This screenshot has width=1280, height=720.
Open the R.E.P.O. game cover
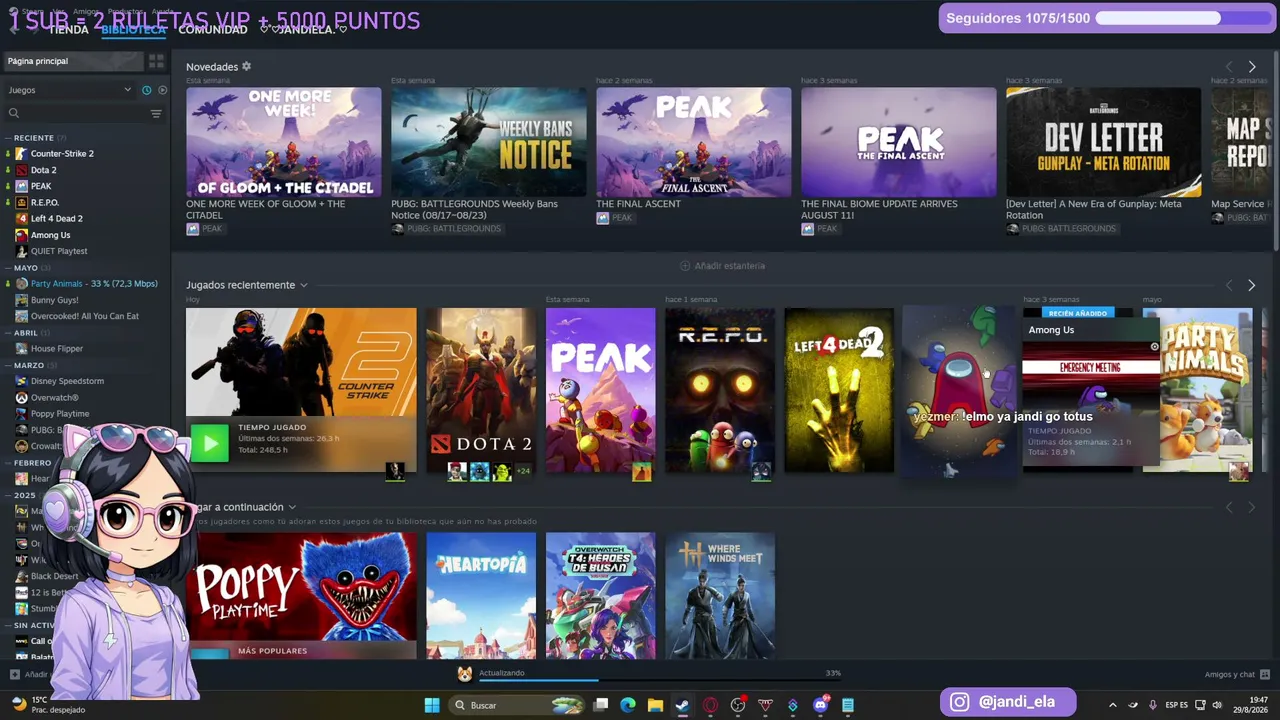720,390
